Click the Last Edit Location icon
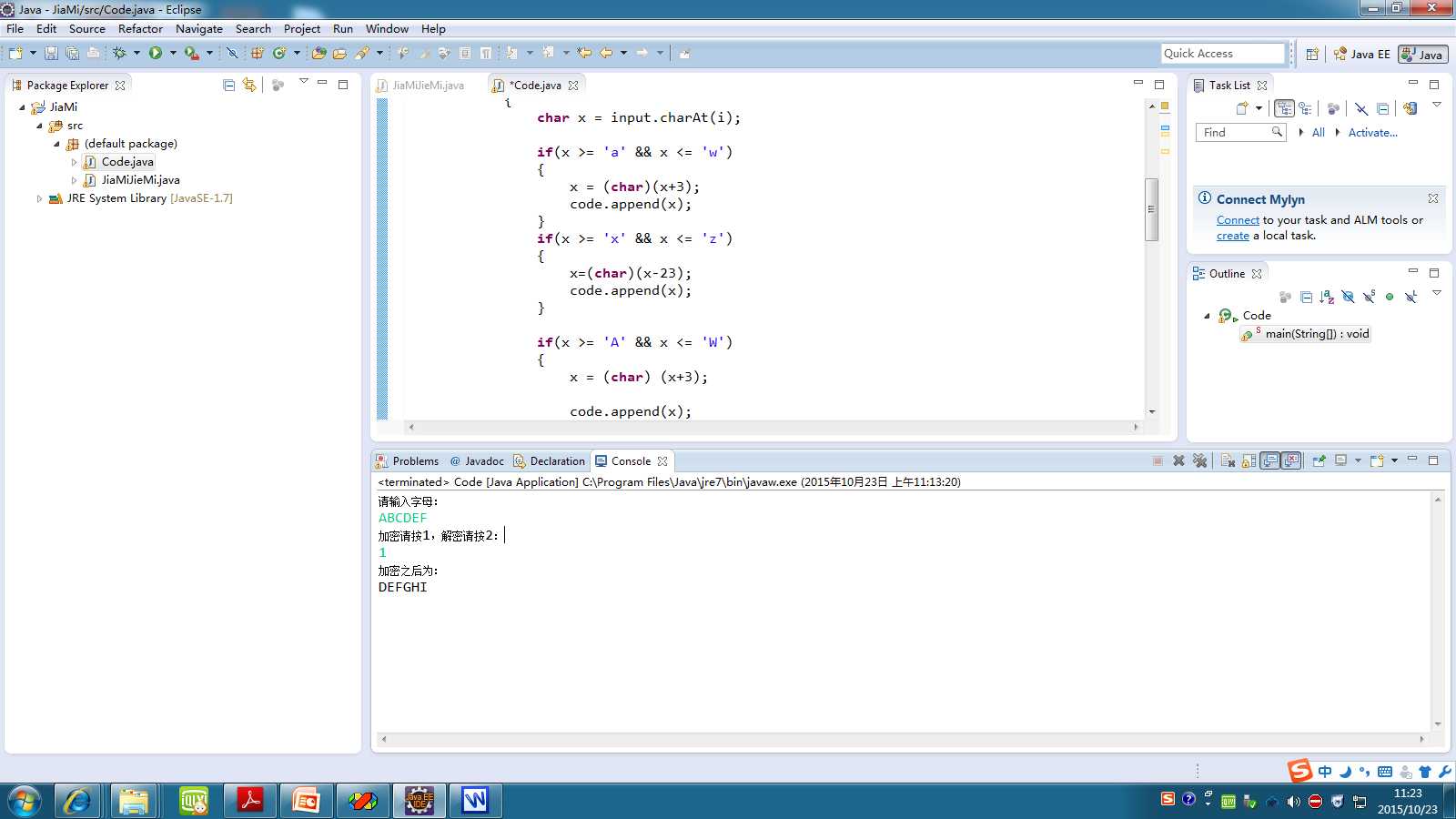This screenshot has height=819, width=1456. 584,54
